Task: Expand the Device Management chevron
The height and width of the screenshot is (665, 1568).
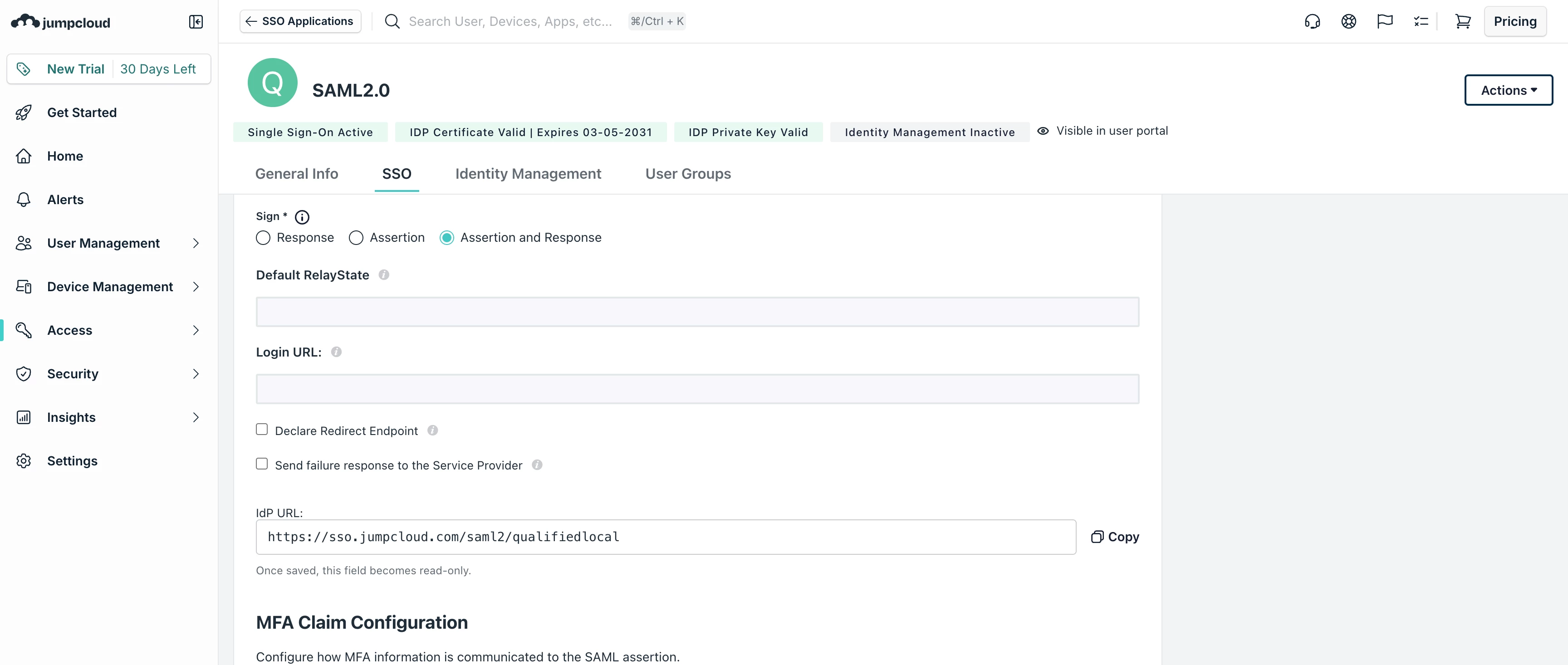Action: tap(196, 287)
